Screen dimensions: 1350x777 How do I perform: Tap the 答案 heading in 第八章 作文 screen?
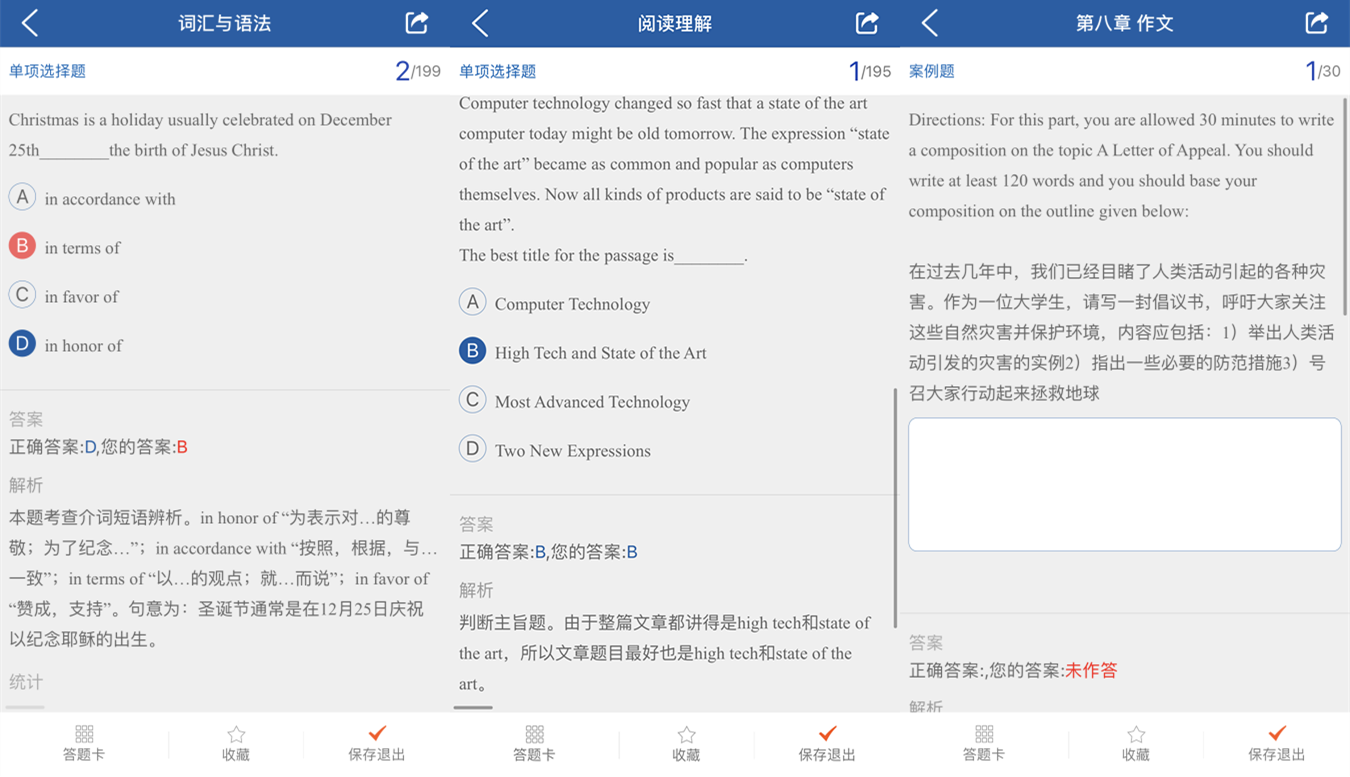926,643
